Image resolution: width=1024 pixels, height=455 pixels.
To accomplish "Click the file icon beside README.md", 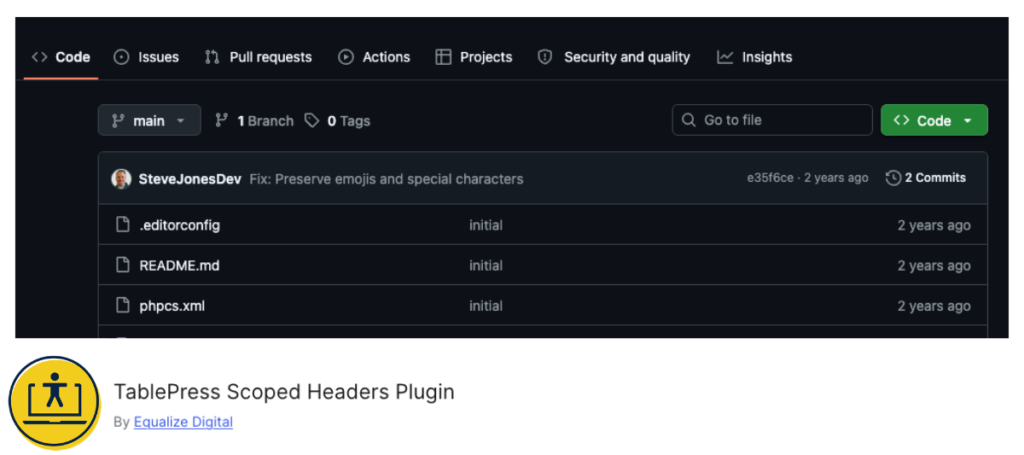I will point(122,265).
